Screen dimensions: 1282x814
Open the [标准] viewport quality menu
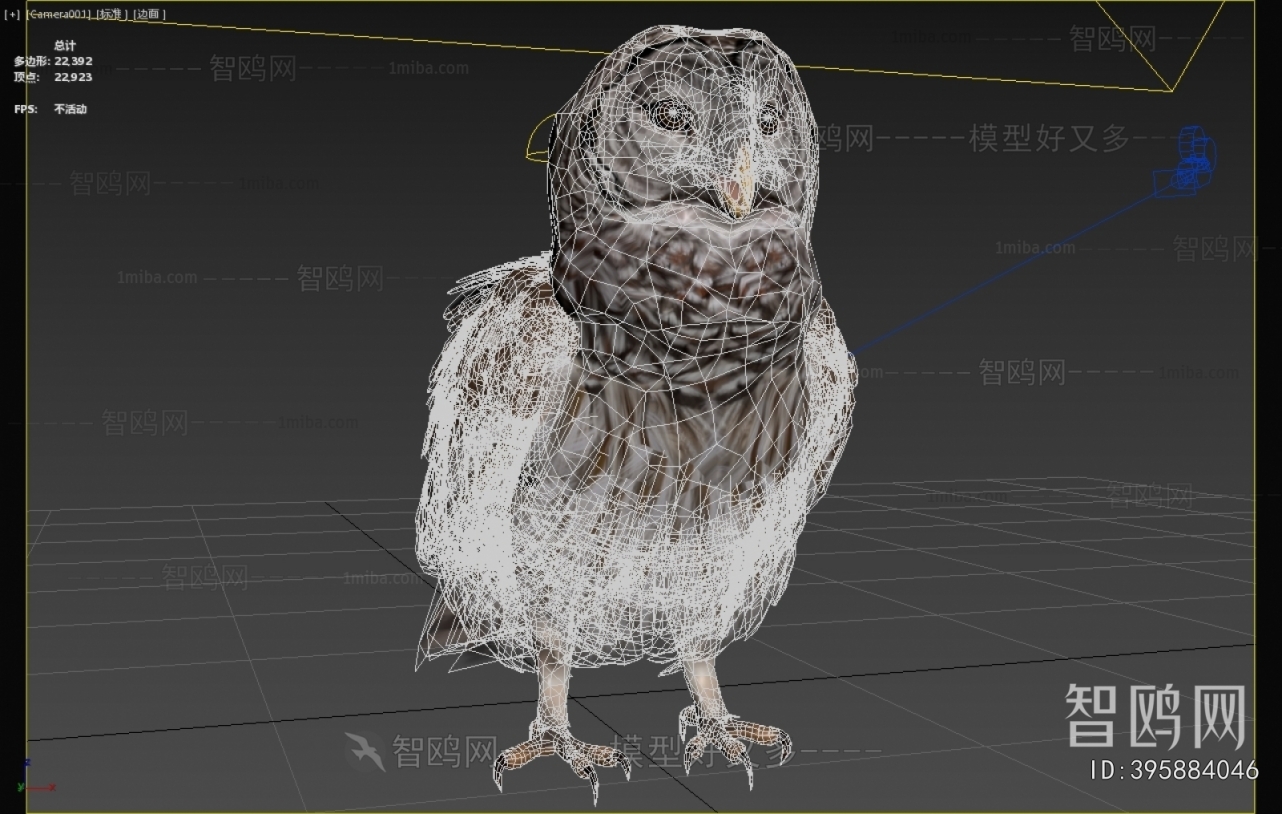[112, 14]
